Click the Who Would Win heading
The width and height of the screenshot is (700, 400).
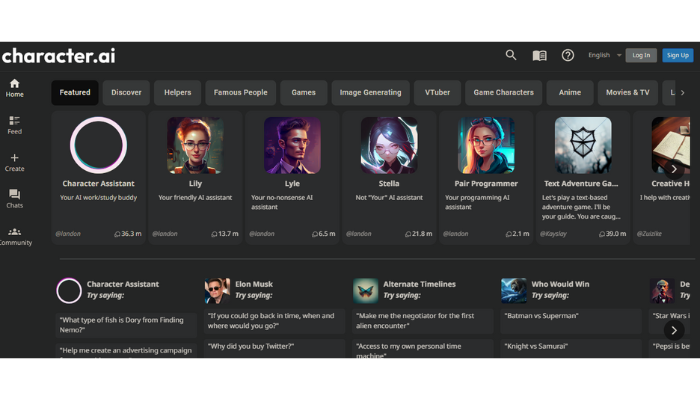(x=560, y=284)
